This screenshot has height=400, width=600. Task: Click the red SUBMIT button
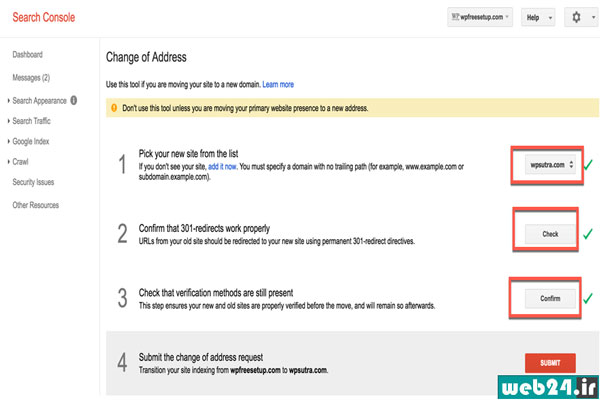550,363
